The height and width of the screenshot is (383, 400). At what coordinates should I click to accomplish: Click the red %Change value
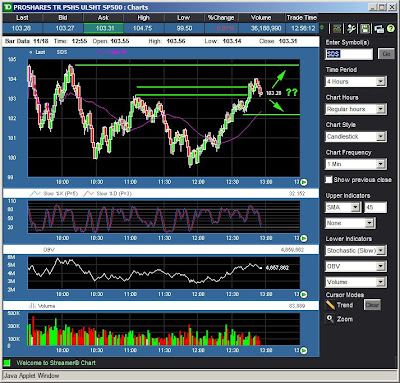coord(225,28)
